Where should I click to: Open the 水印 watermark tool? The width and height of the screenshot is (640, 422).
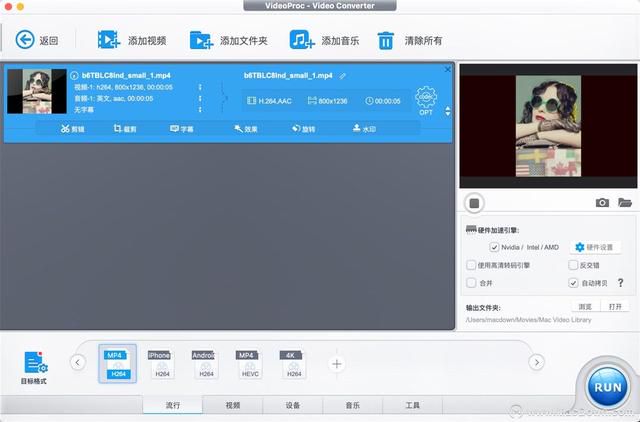(x=364, y=129)
